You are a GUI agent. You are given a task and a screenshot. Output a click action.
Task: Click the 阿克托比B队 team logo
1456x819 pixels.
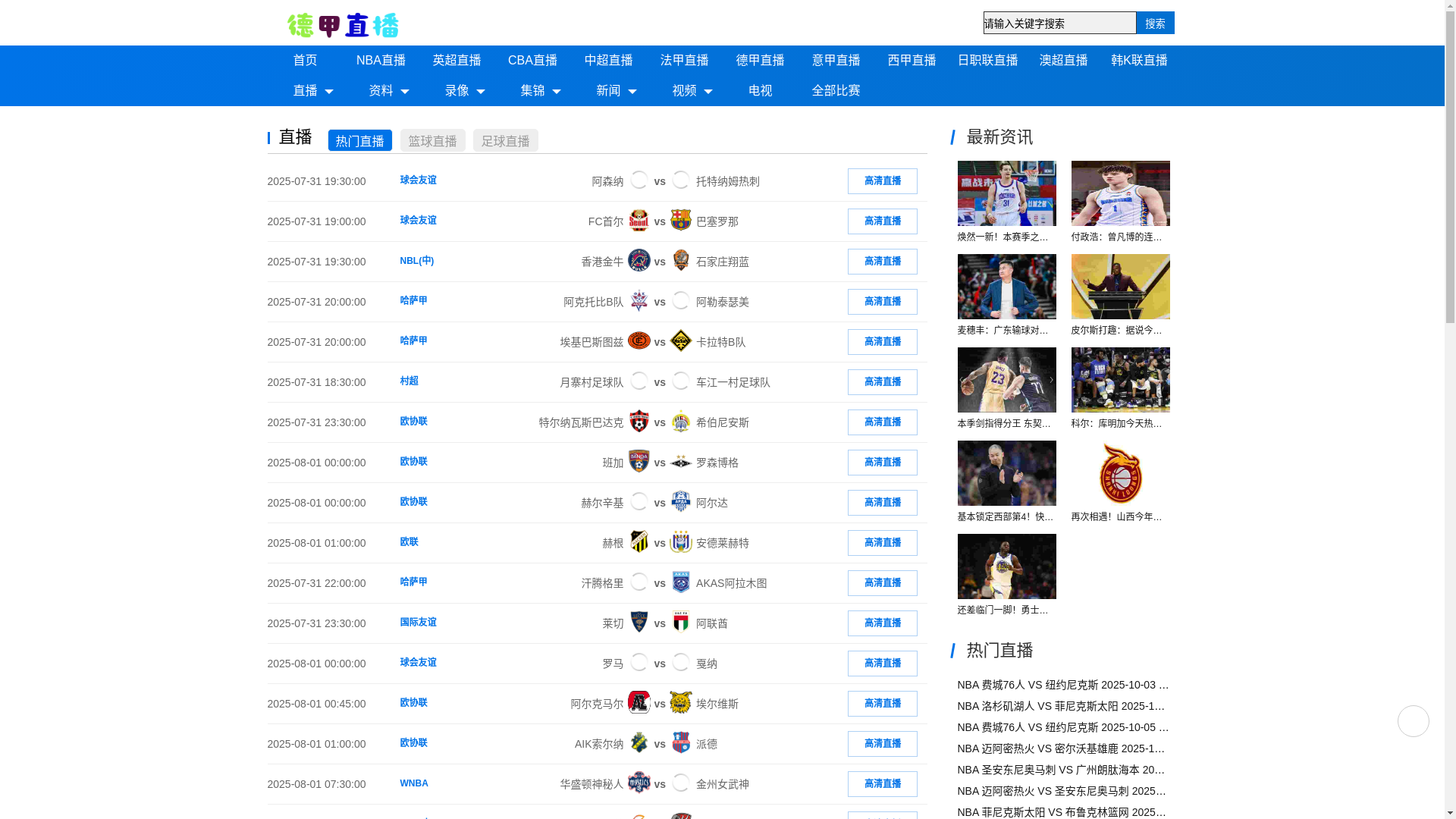pyautogui.click(x=639, y=301)
